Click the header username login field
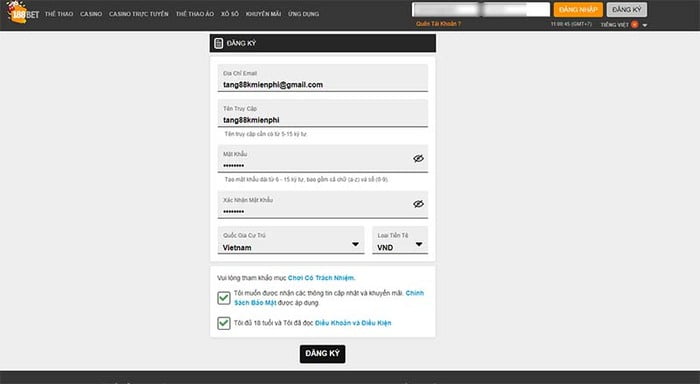 coord(446,9)
